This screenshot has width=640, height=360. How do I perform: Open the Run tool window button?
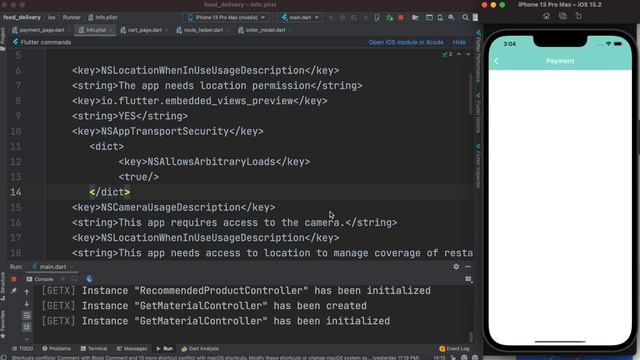(164, 349)
